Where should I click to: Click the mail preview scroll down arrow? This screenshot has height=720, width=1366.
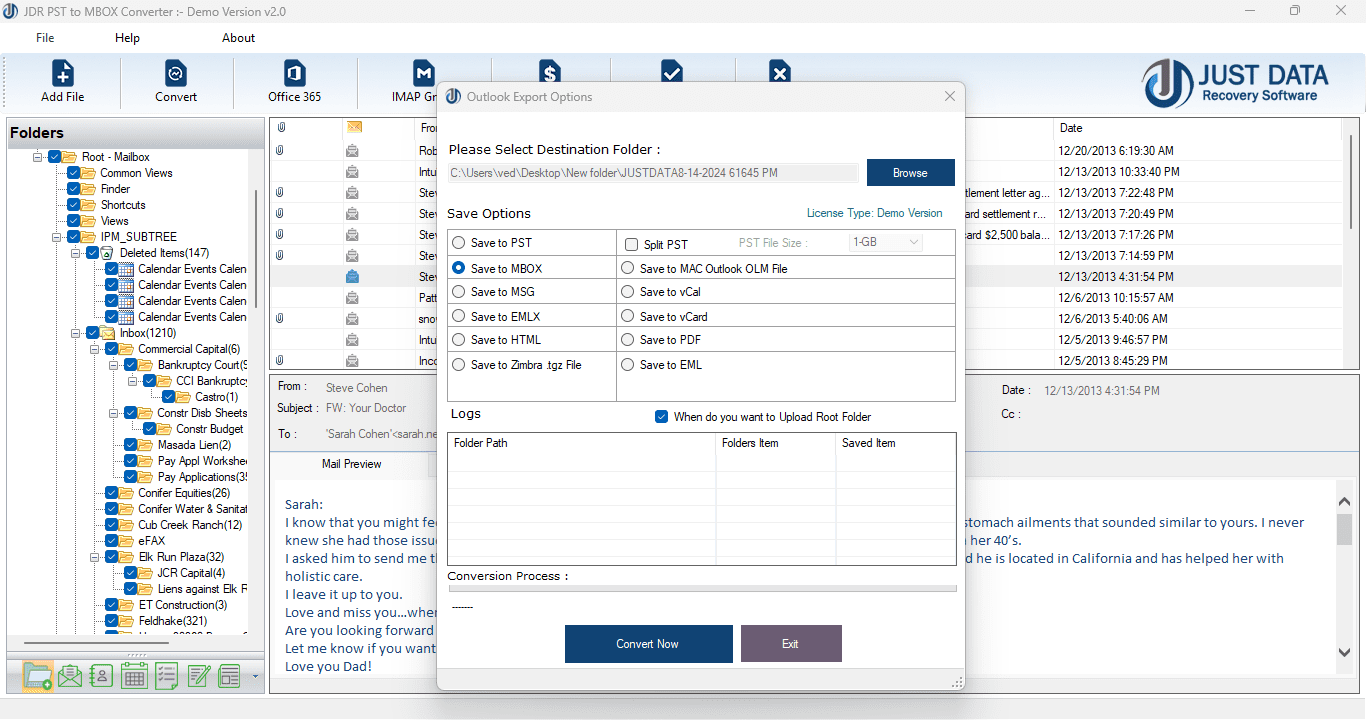[x=1345, y=652]
